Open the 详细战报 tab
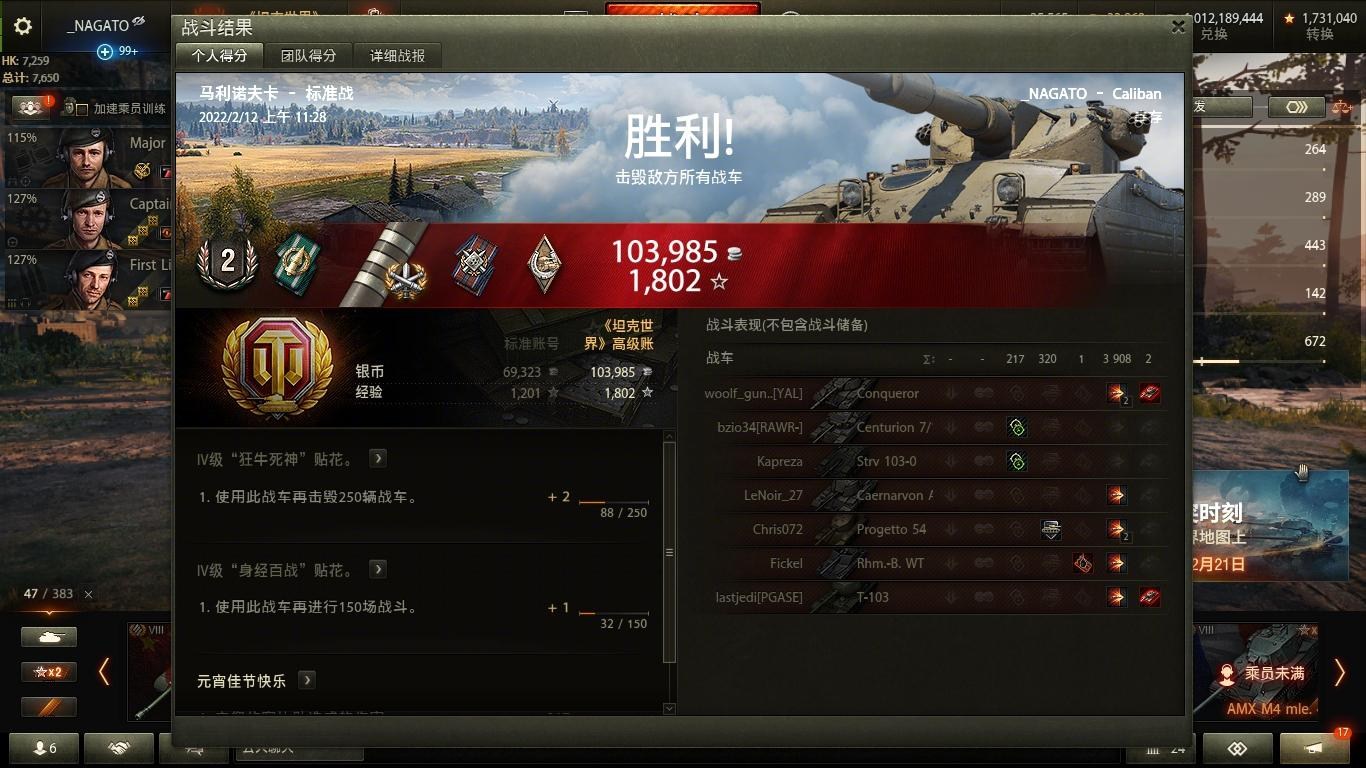This screenshot has width=1366, height=768. click(x=397, y=56)
